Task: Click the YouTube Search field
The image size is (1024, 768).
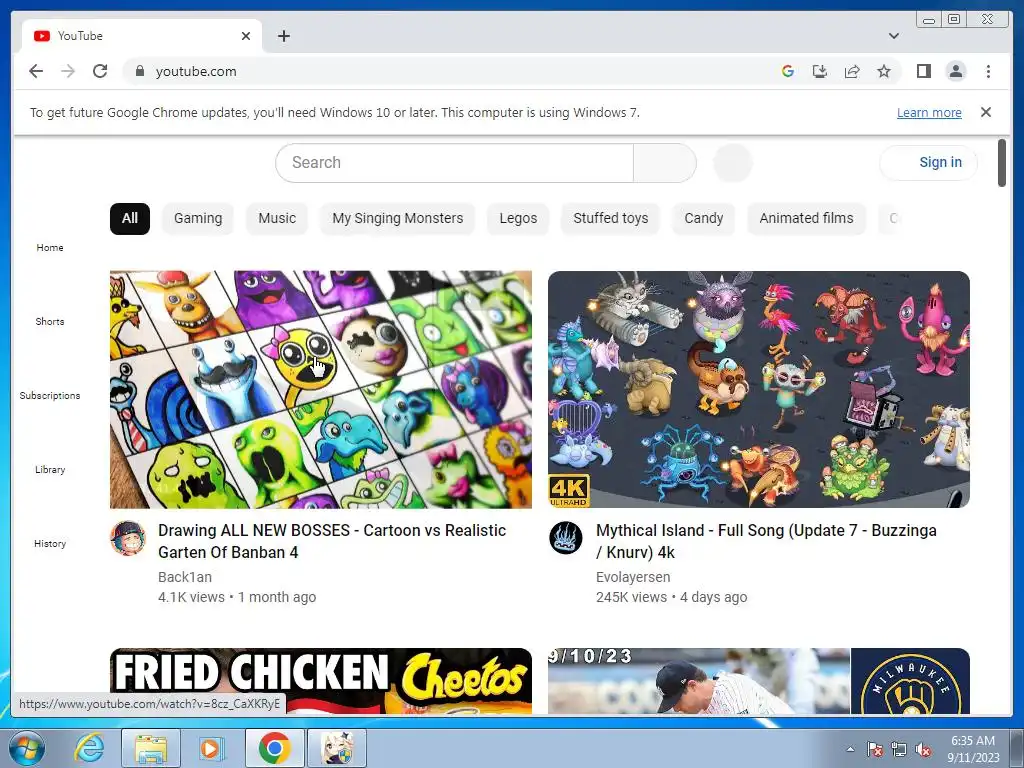Action: pos(455,163)
